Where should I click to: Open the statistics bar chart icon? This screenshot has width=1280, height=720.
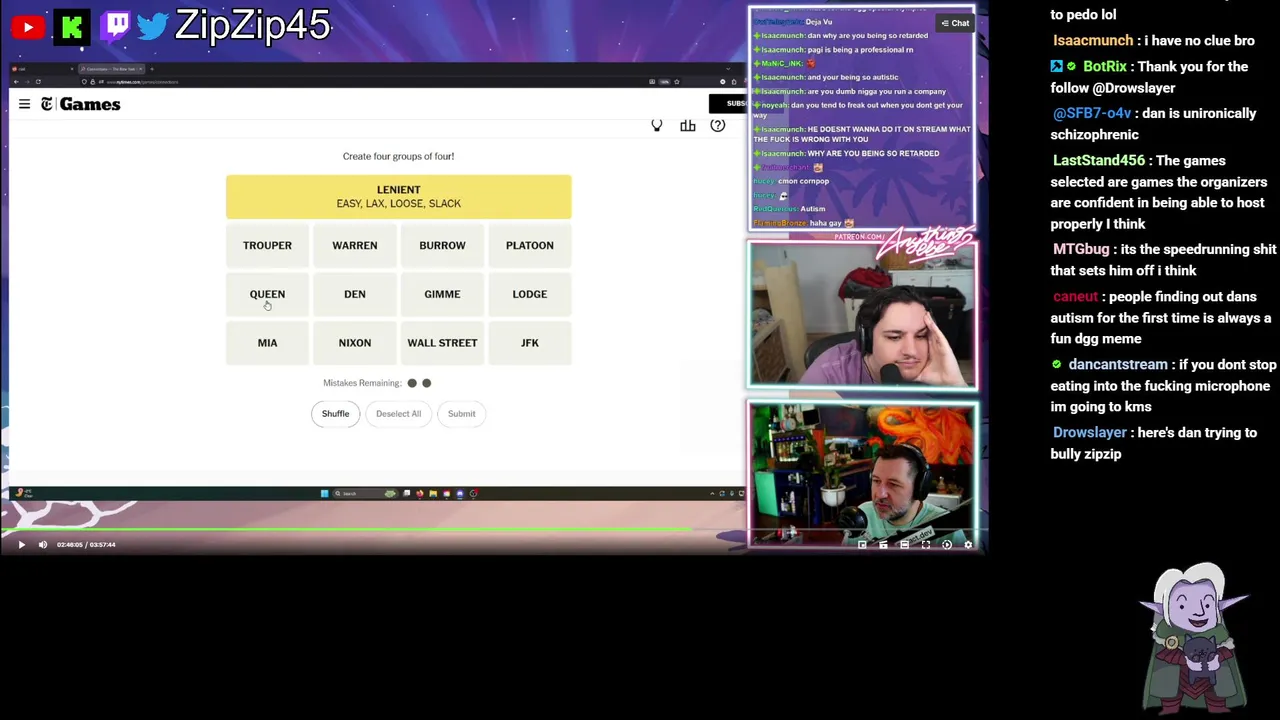pos(688,125)
